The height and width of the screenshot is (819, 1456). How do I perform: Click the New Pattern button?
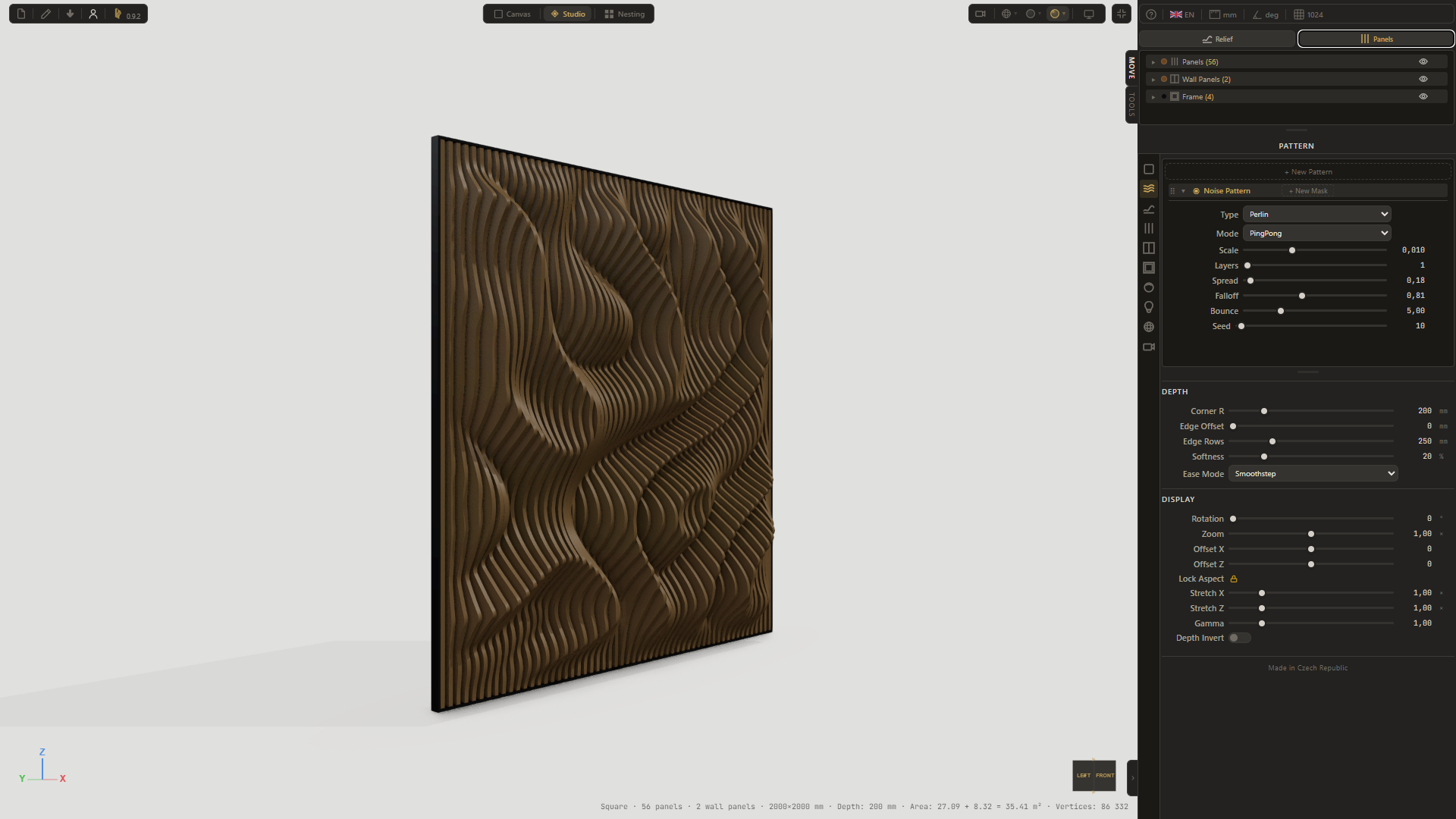point(1307,171)
